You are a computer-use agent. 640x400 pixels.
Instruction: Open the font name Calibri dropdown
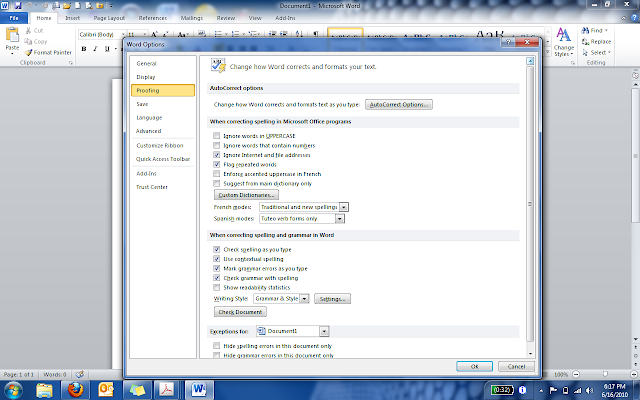[123, 34]
